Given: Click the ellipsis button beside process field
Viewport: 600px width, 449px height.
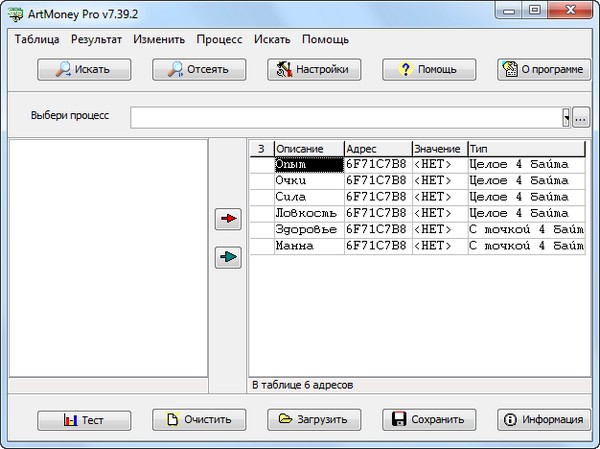Looking at the screenshot, I should coord(580,117).
